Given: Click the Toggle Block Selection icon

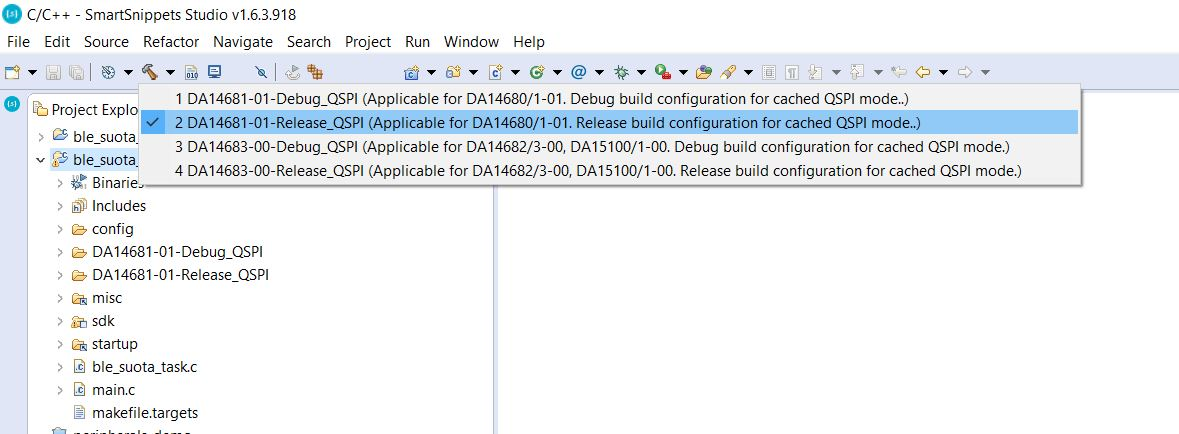Looking at the screenshot, I should [x=768, y=72].
